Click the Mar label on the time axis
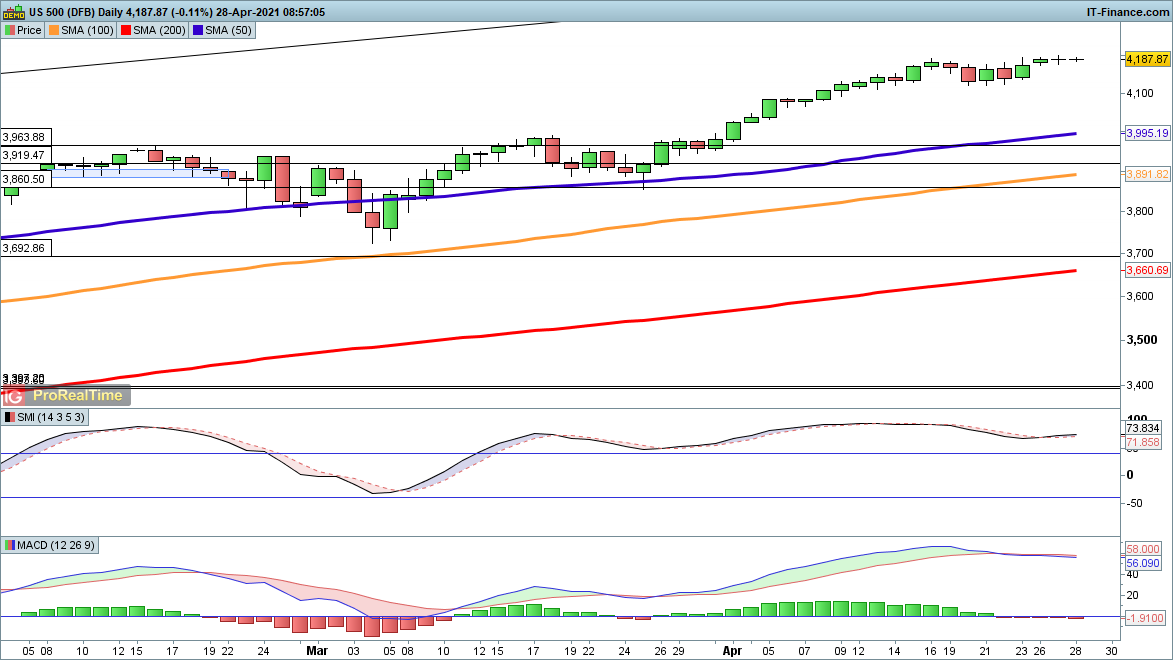The image size is (1173, 660). pyautogui.click(x=317, y=649)
